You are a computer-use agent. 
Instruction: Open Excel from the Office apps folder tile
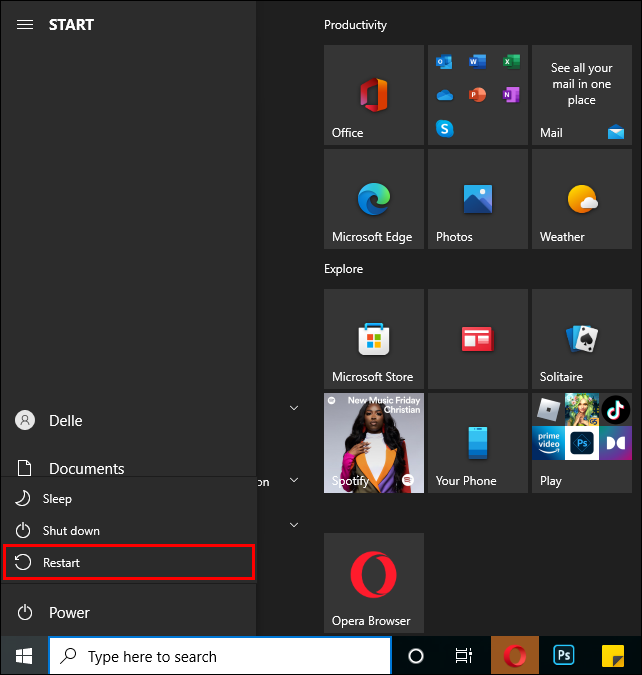coord(511,62)
